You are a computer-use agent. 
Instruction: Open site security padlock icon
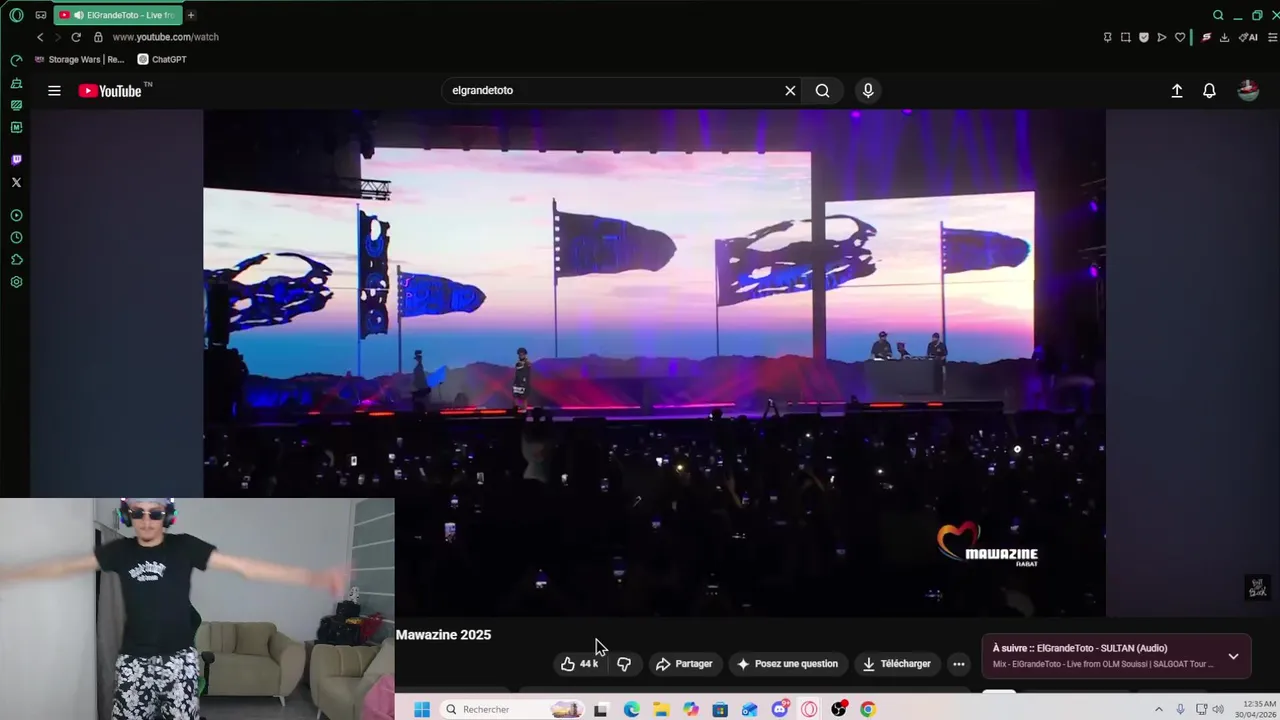pyautogui.click(x=98, y=37)
